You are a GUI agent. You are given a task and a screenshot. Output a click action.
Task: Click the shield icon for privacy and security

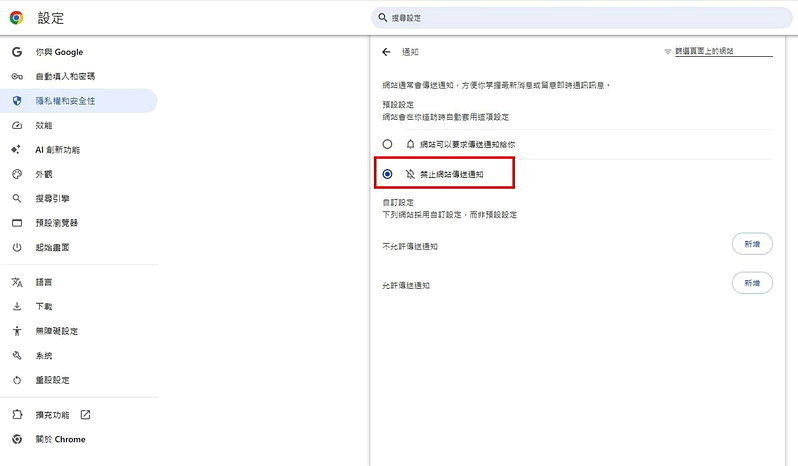[17, 101]
